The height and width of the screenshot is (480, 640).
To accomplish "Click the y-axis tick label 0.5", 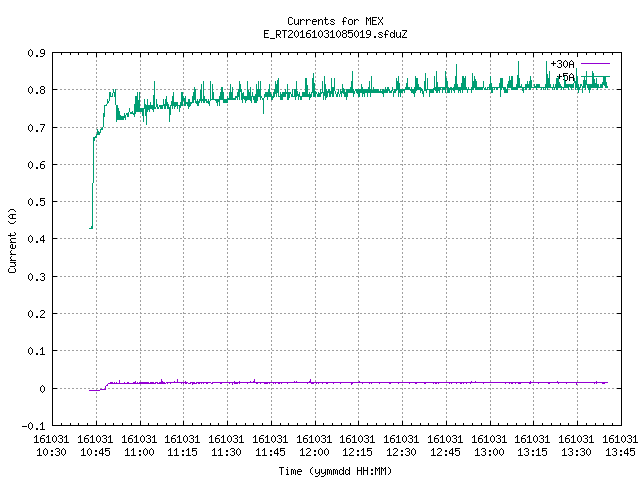I will [x=36, y=202].
